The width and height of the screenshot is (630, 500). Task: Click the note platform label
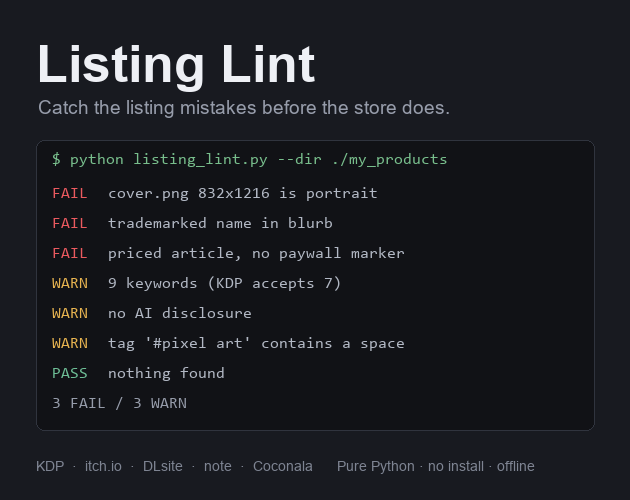[217, 466]
